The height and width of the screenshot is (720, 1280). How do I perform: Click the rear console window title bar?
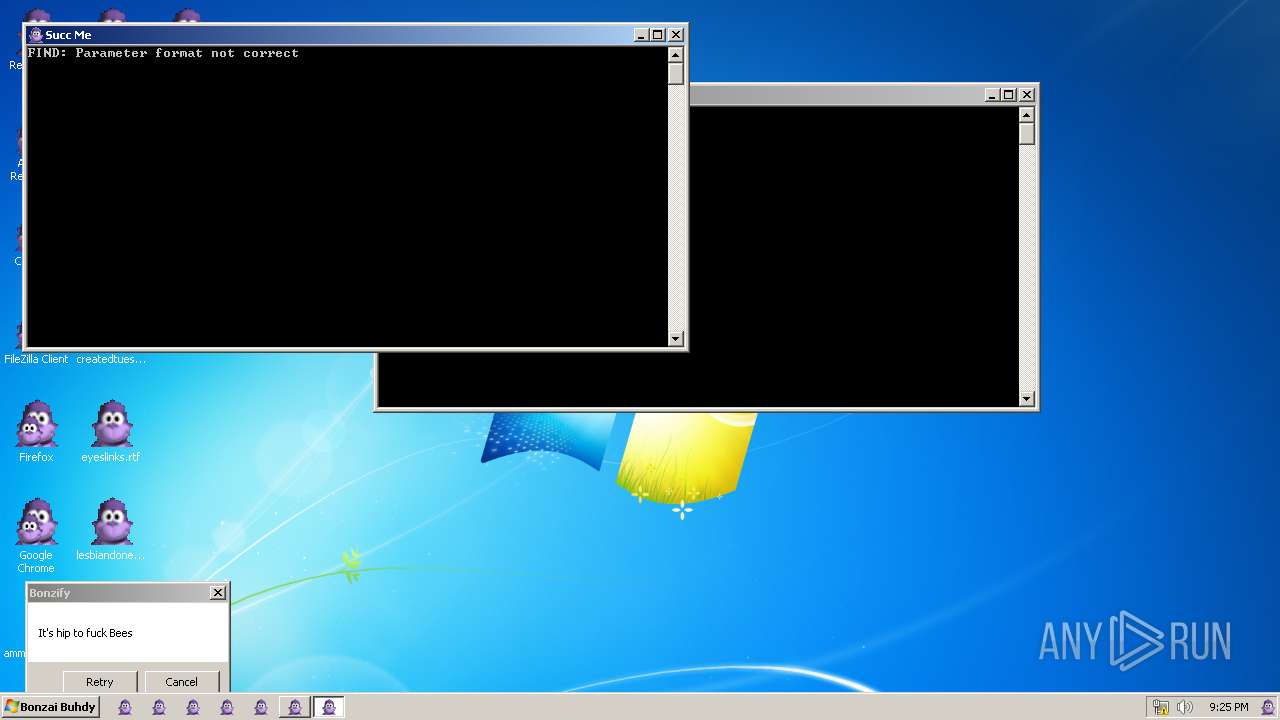[835, 95]
